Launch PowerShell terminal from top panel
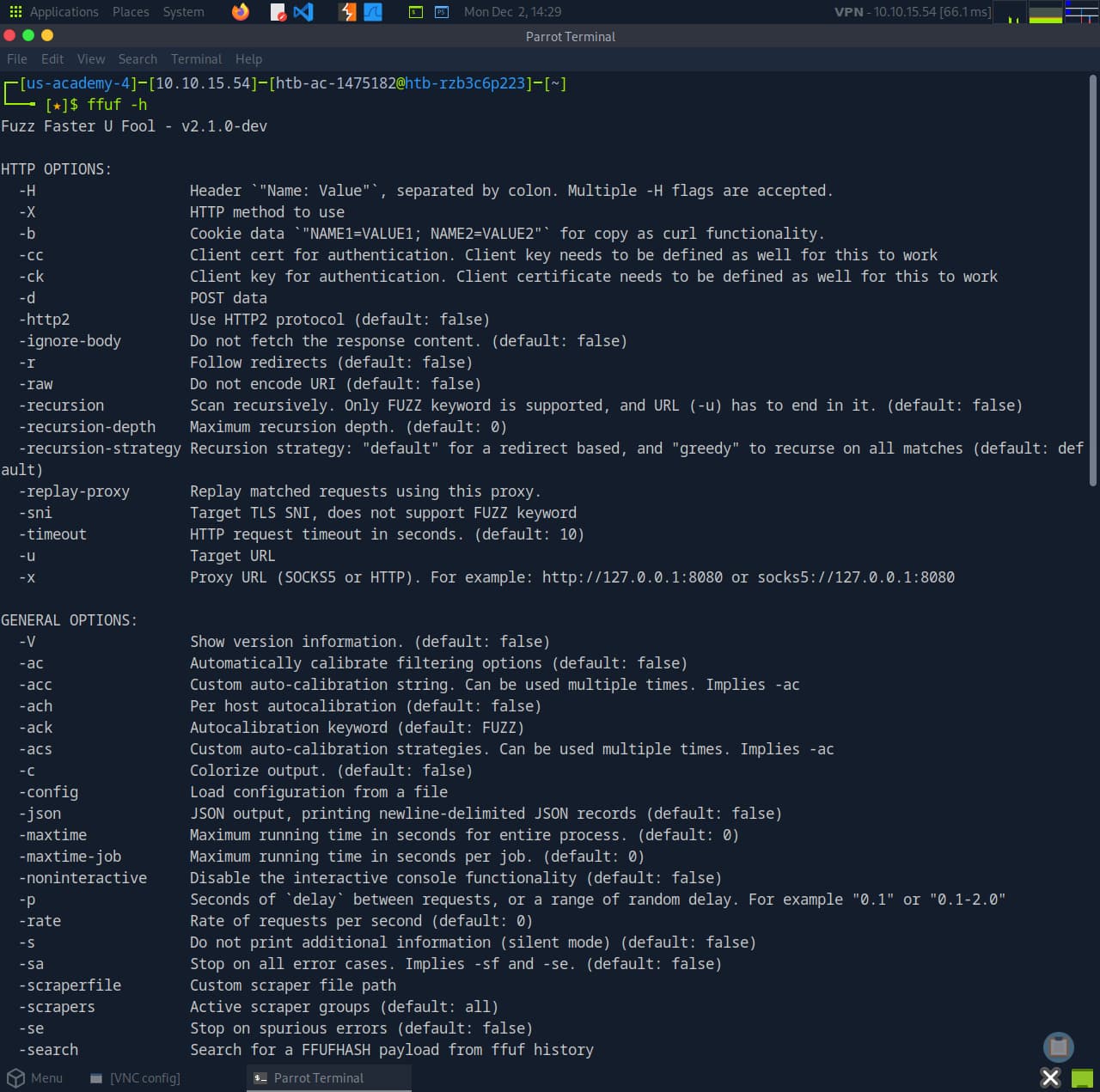The image size is (1100, 1092). pyautogui.click(x=441, y=12)
